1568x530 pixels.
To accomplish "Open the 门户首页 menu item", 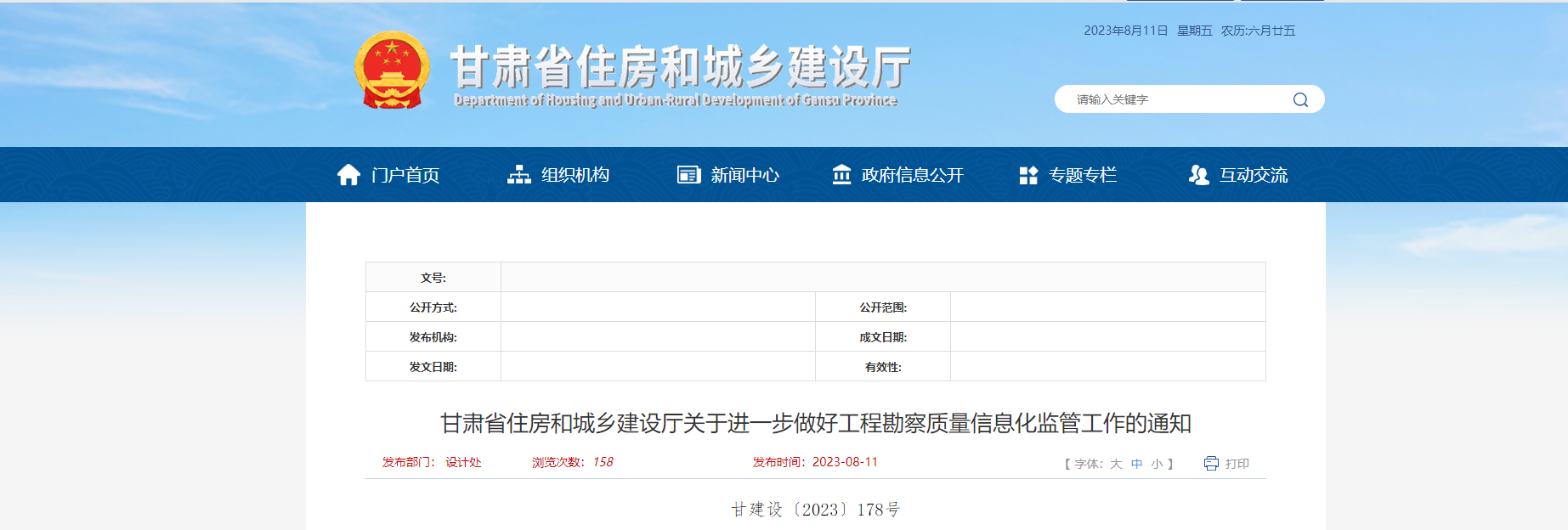I will tap(405, 175).
